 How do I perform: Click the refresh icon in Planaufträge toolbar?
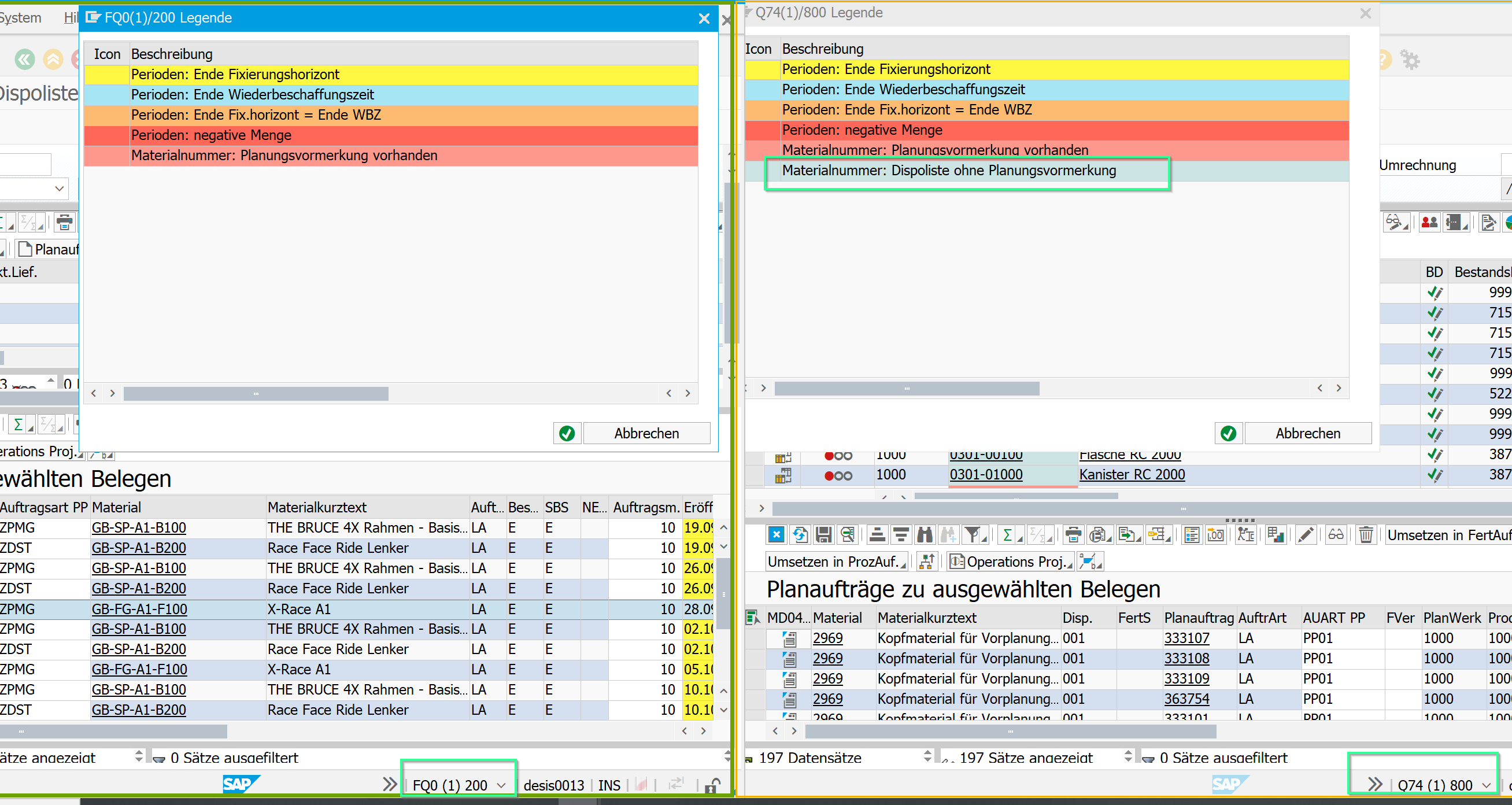click(800, 535)
